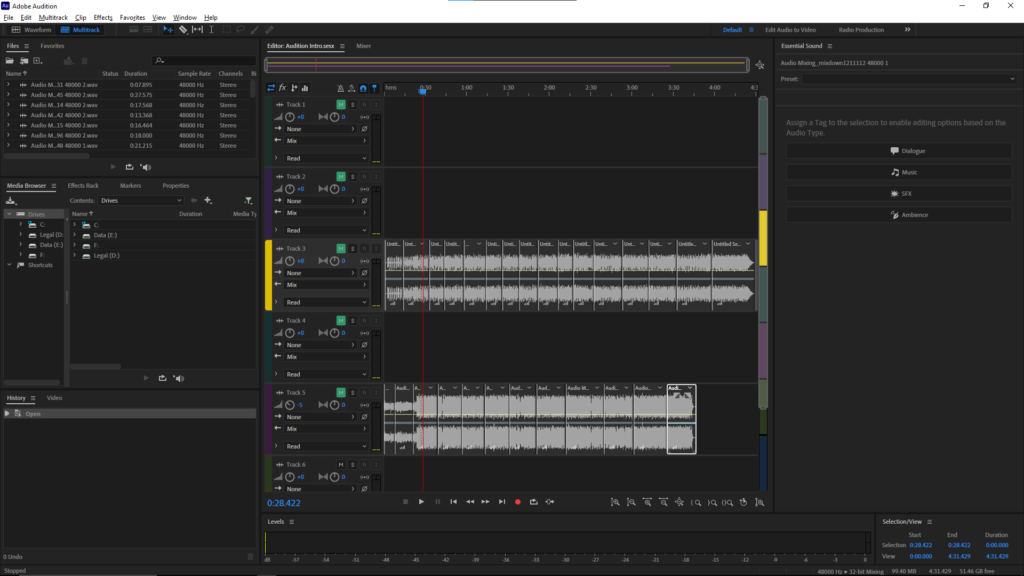The image size is (1024, 576).
Task: Click the red Record button
Action: (x=518, y=501)
